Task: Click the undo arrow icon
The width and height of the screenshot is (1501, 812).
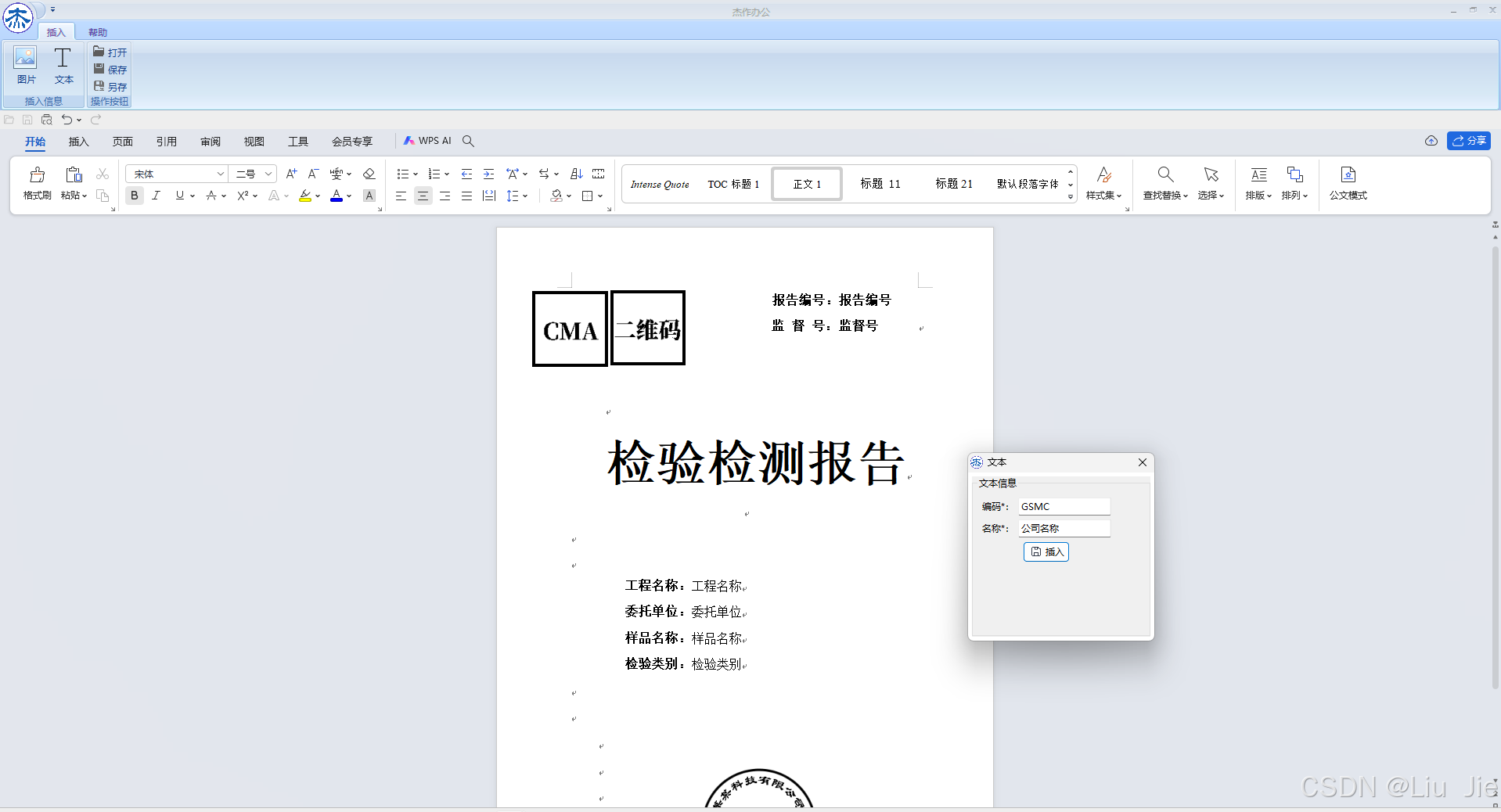Action: click(67, 120)
